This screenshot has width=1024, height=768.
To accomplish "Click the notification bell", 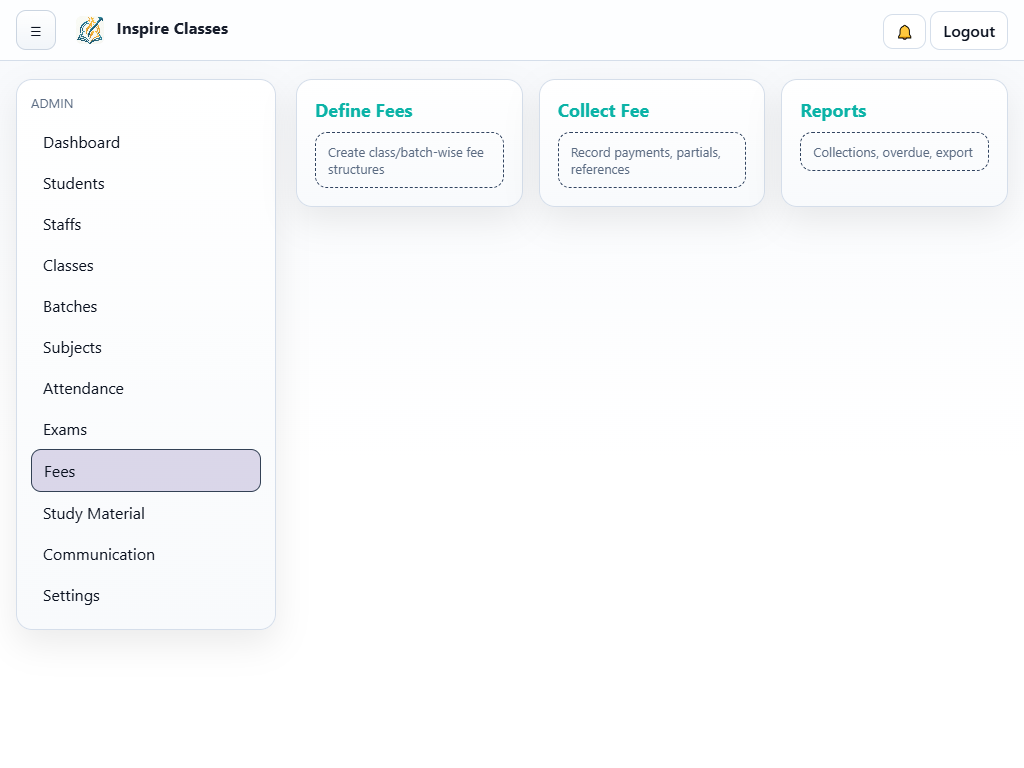I will coord(903,31).
